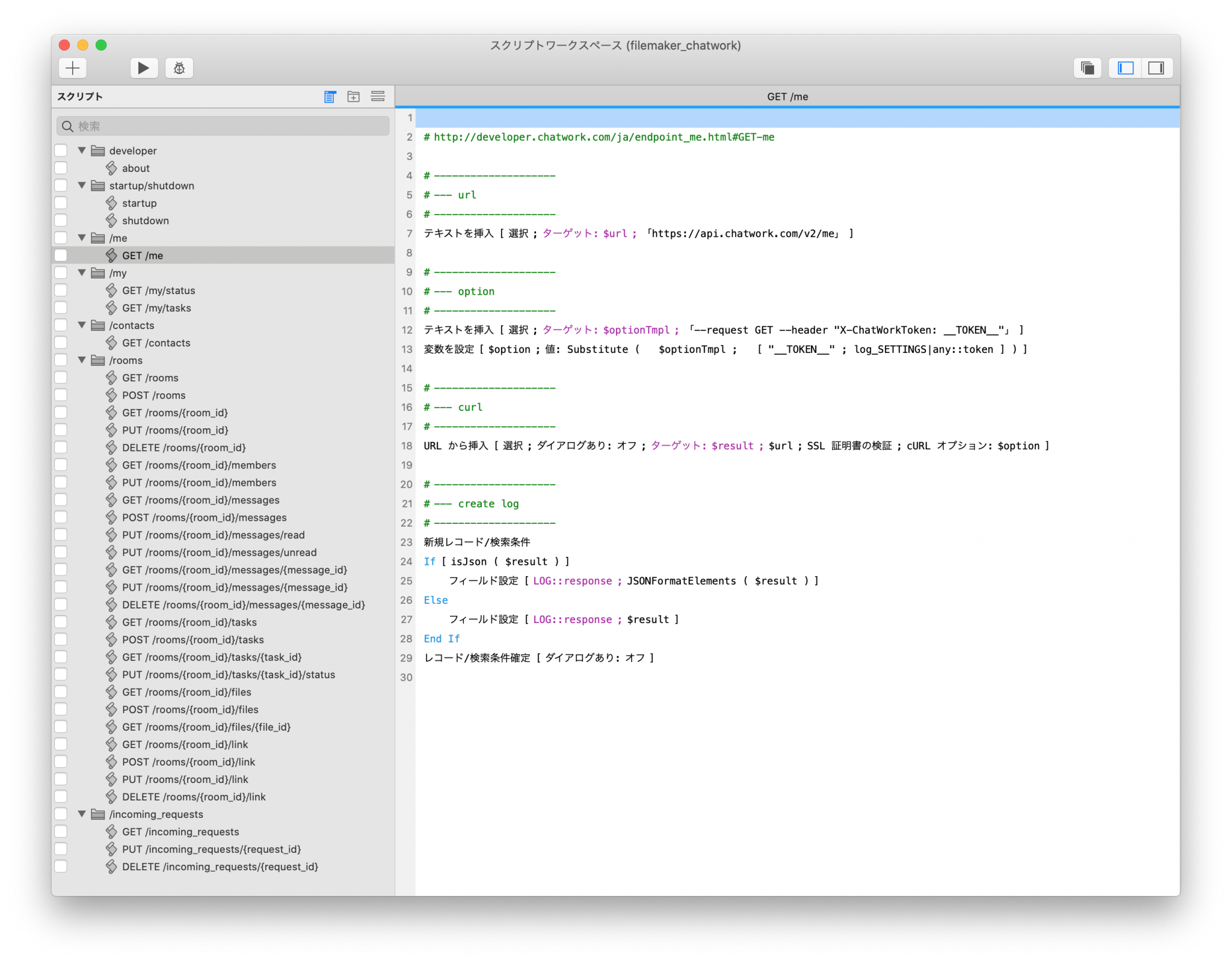Screen dimensions: 1232x964
Task: Check the box next to the developer folder
Action: point(61,150)
